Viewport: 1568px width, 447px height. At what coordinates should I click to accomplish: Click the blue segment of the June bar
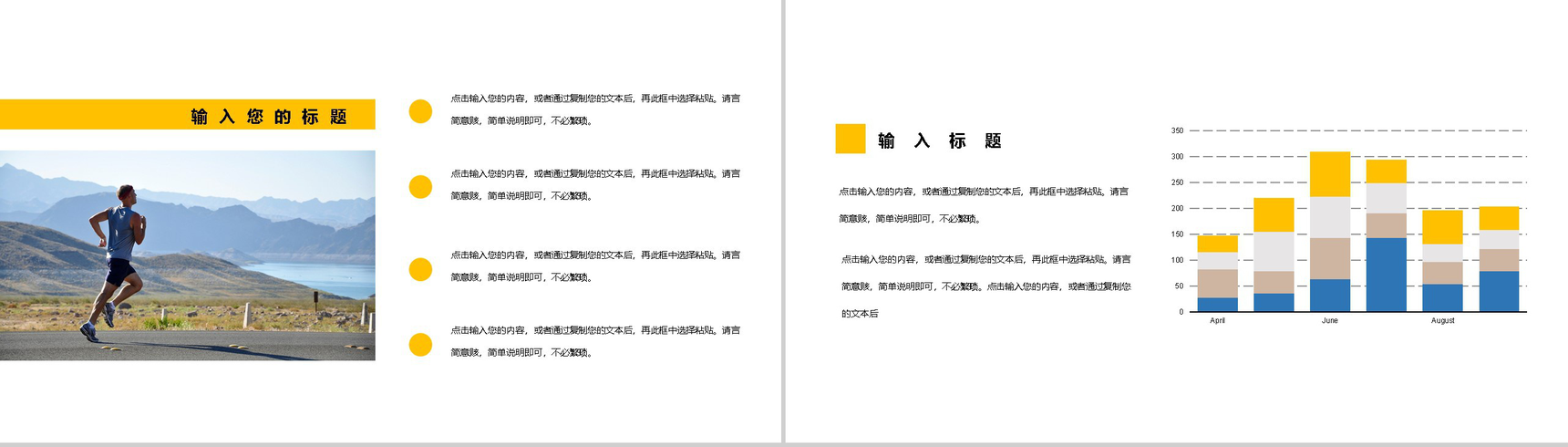pos(1330,296)
